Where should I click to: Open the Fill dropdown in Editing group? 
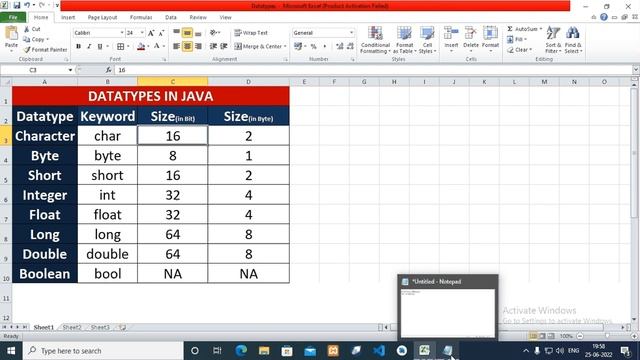pyautogui.click(x=517, y=39)
